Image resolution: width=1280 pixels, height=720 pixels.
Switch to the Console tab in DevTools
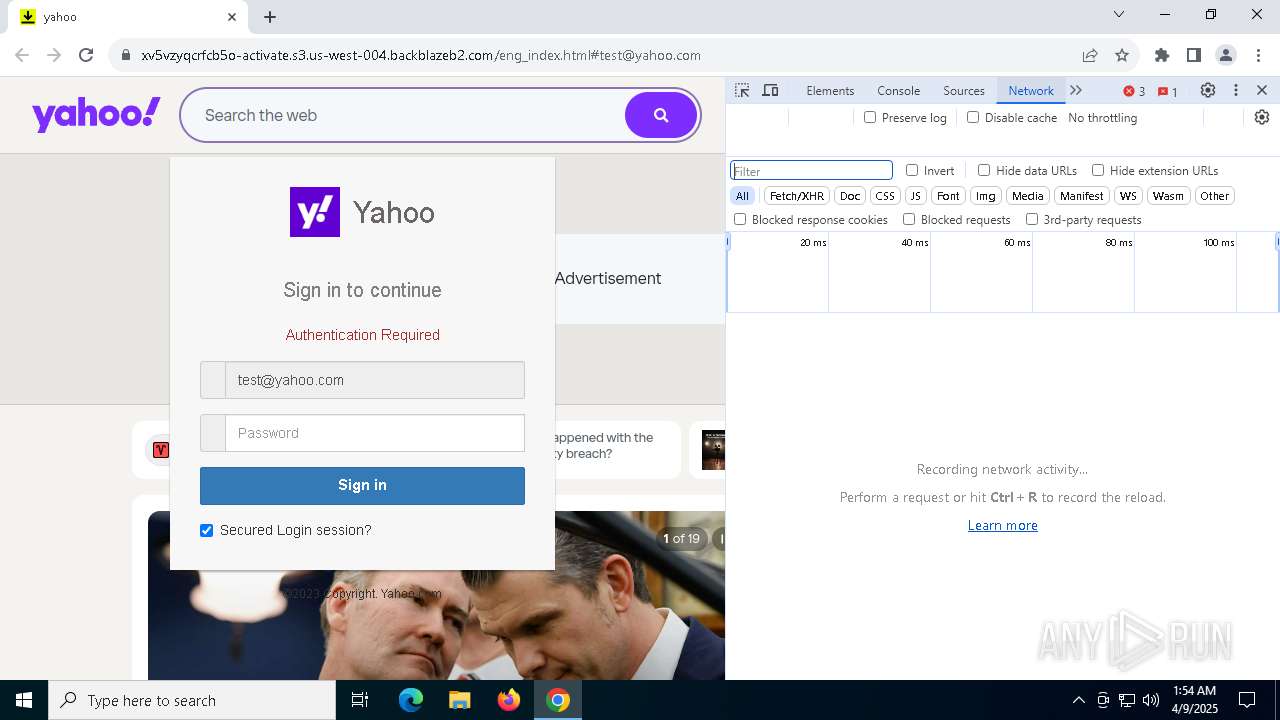[898, 90]
